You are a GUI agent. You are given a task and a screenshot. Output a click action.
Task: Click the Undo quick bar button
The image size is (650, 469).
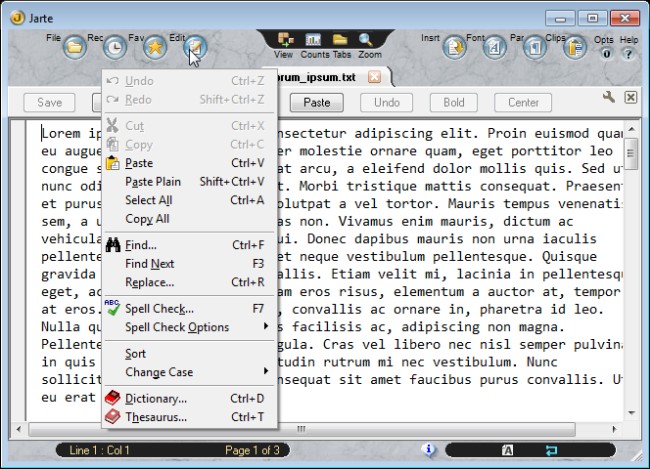386,102
